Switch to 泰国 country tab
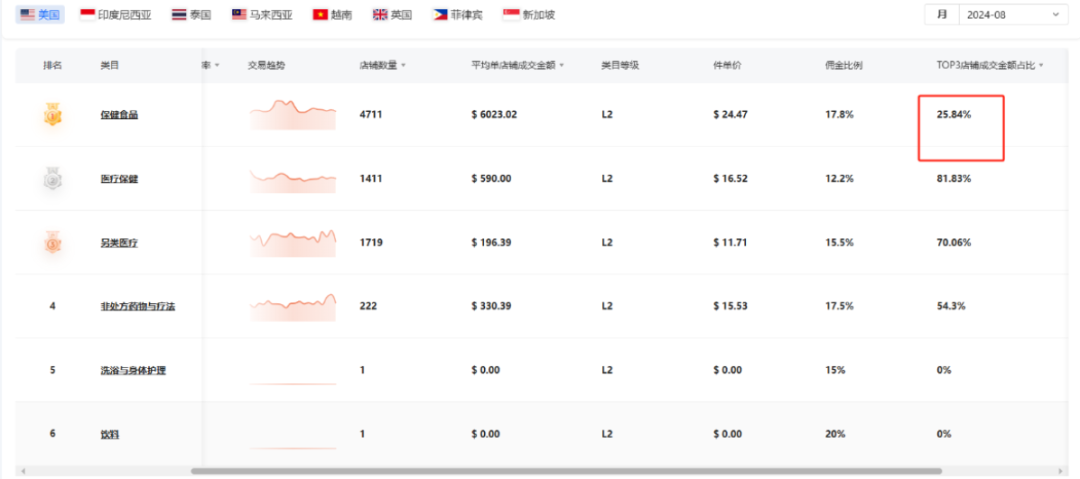Viewport: 1080px width, 479px height. [191, 14]
